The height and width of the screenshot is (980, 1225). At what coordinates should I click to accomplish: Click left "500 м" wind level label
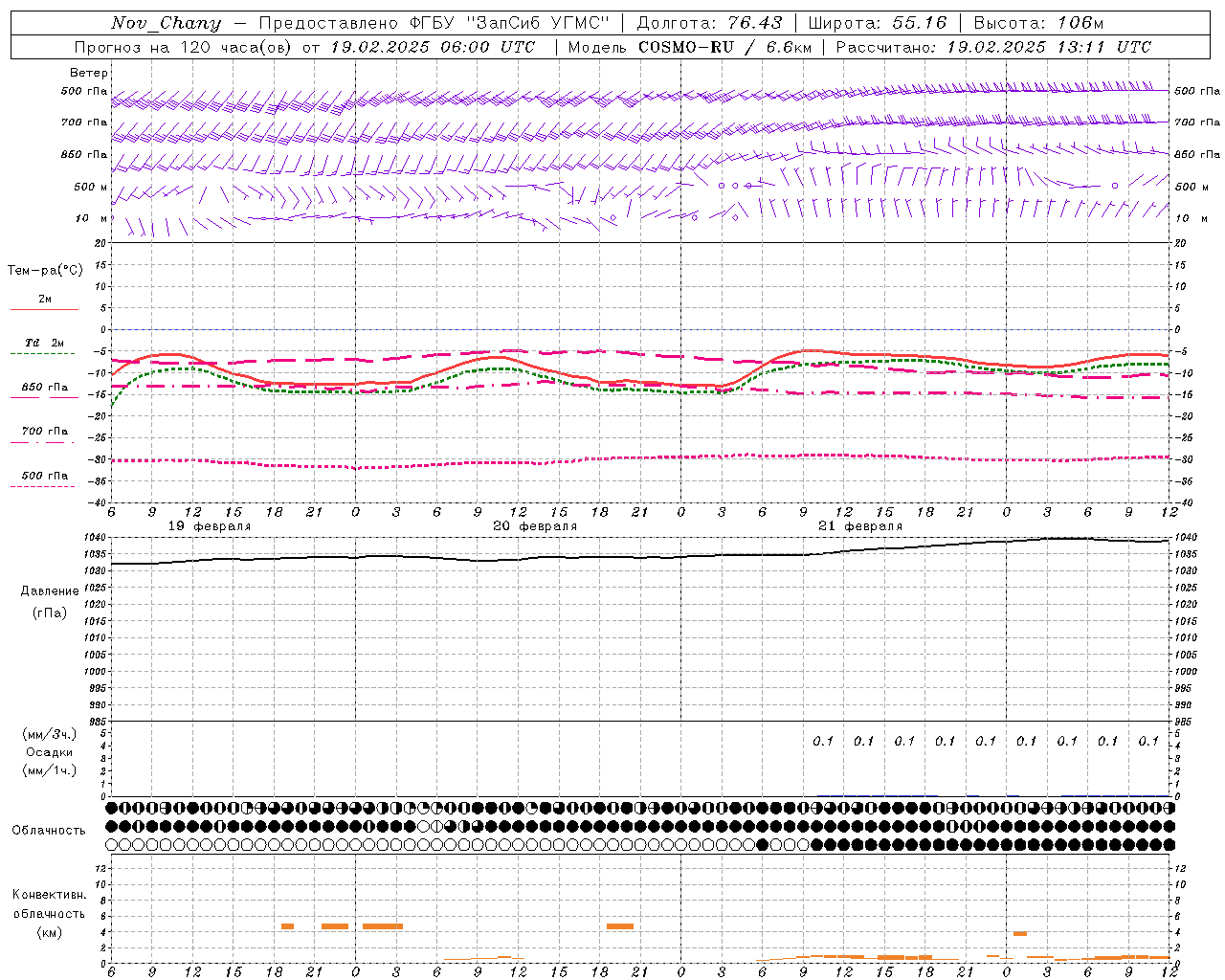coord(91,187)
